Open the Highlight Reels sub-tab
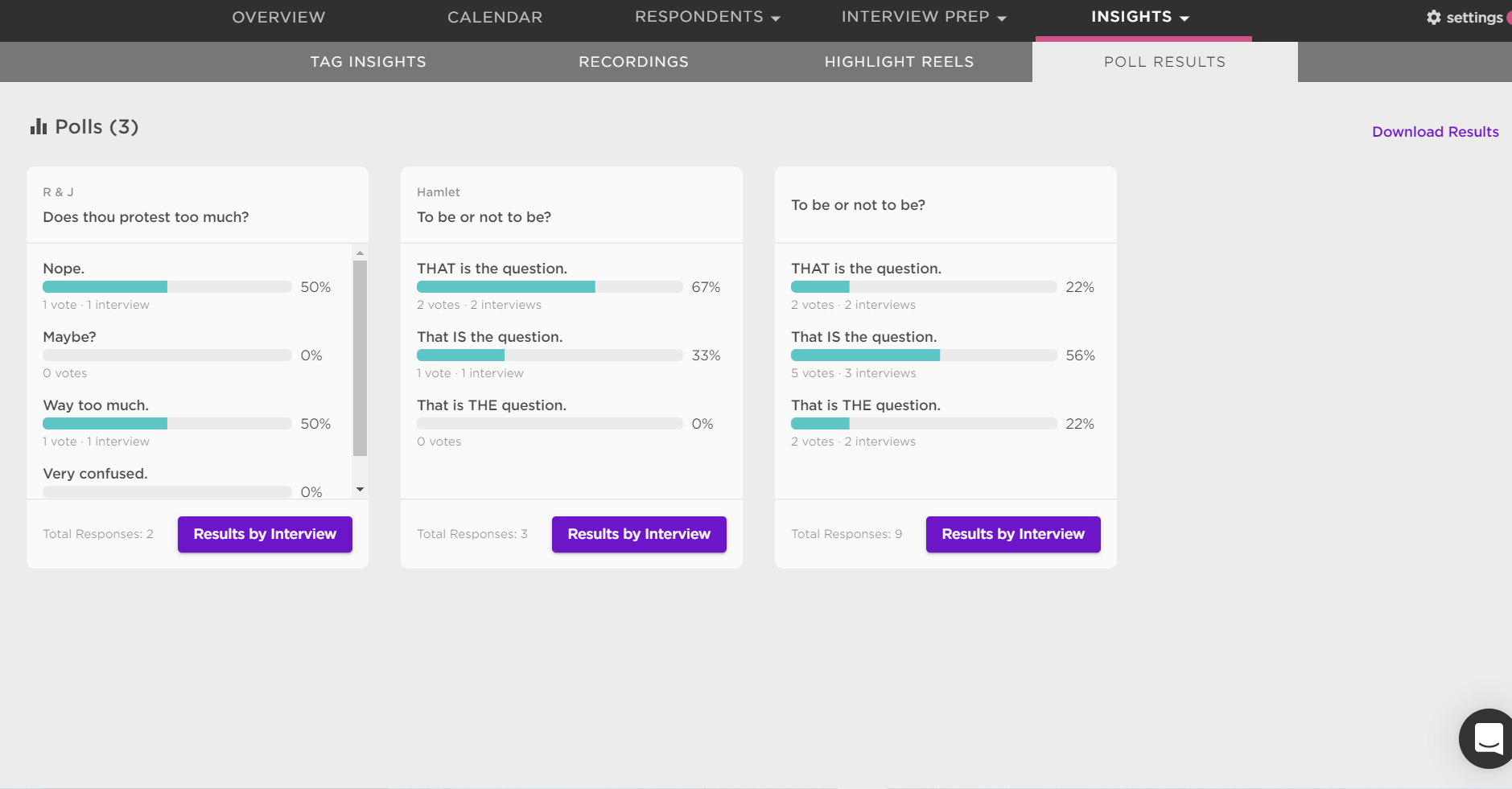Screen dimensions: 1512x789 point(900,62)
